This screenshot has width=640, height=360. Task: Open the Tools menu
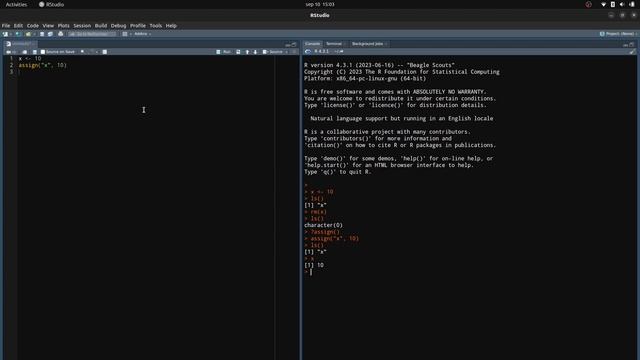tap(156, 25)
